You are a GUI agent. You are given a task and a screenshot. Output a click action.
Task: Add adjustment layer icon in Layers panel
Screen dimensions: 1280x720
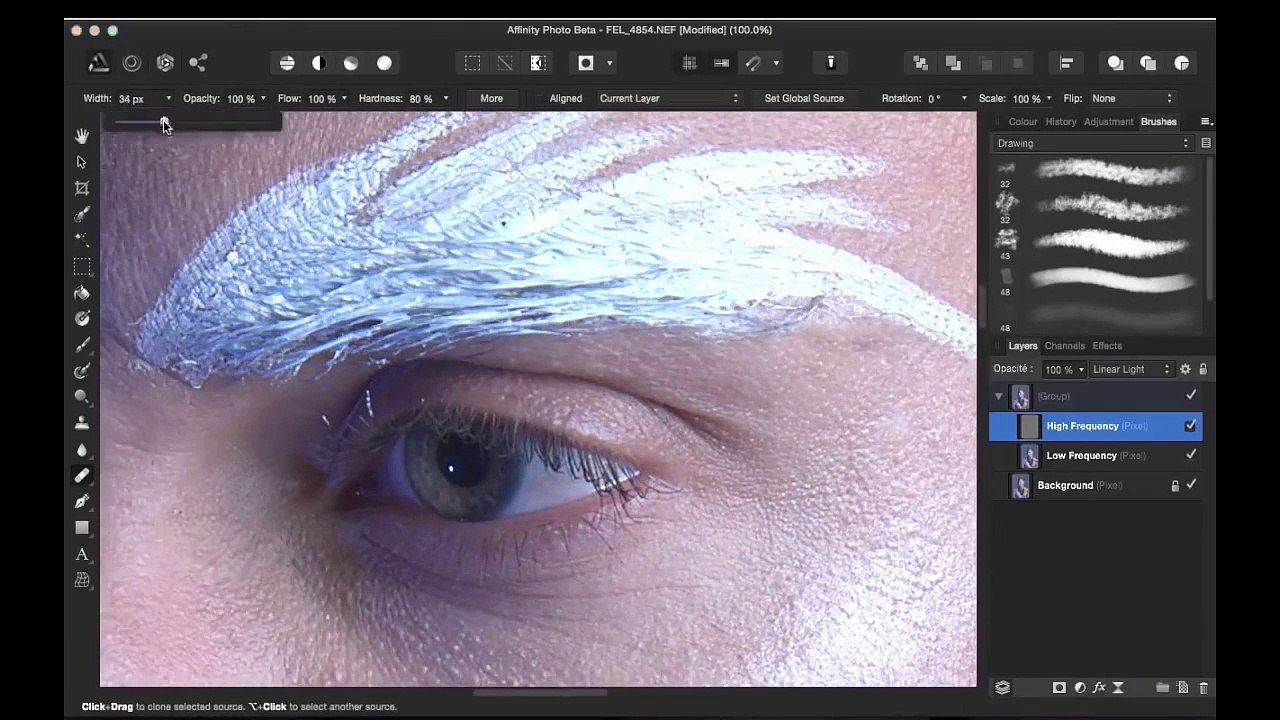(1079, 688)
